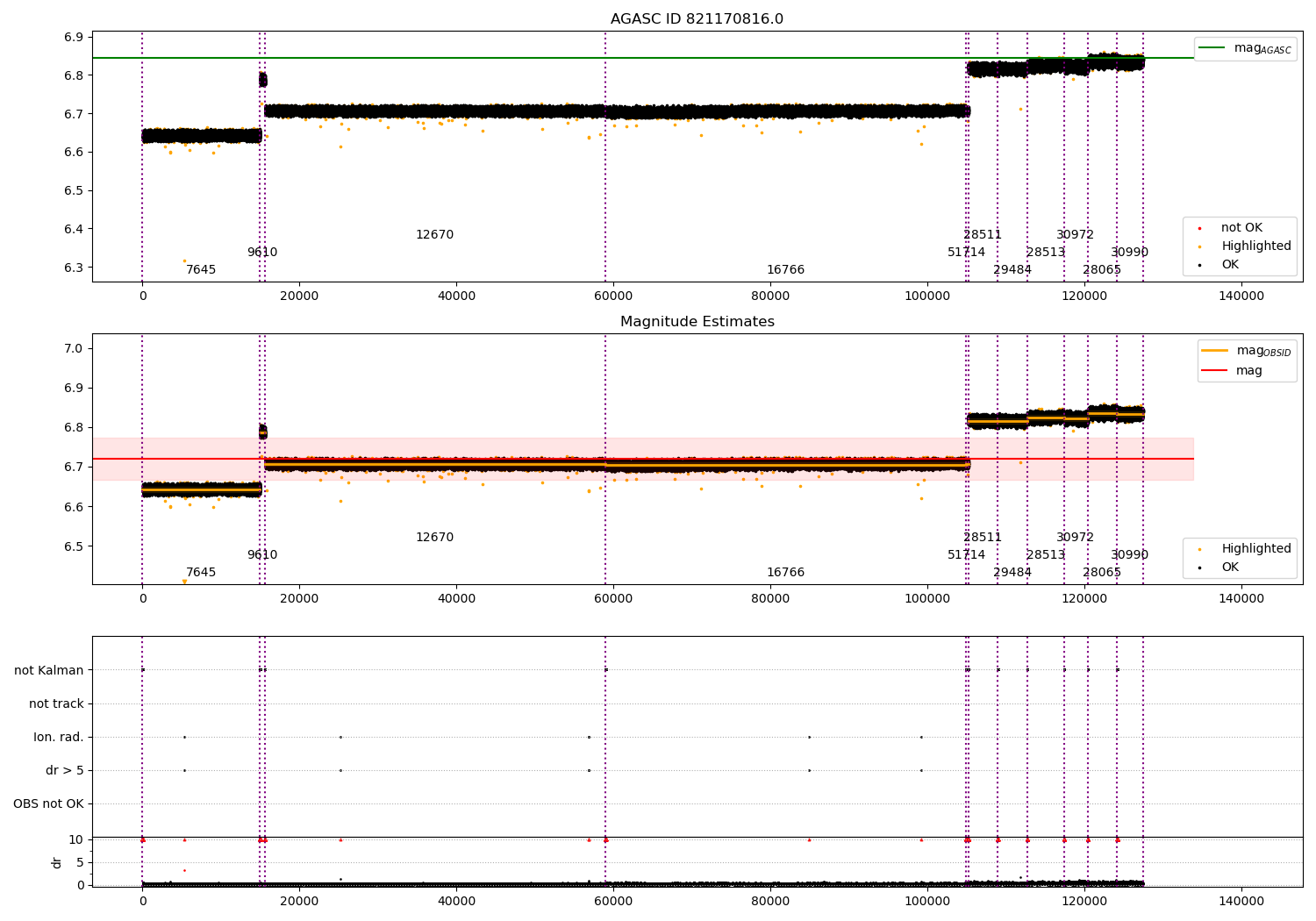Click obsid label 16766 in AGASC ID plot
This screenshot has height=921, width=1316.
coord(785,270)
